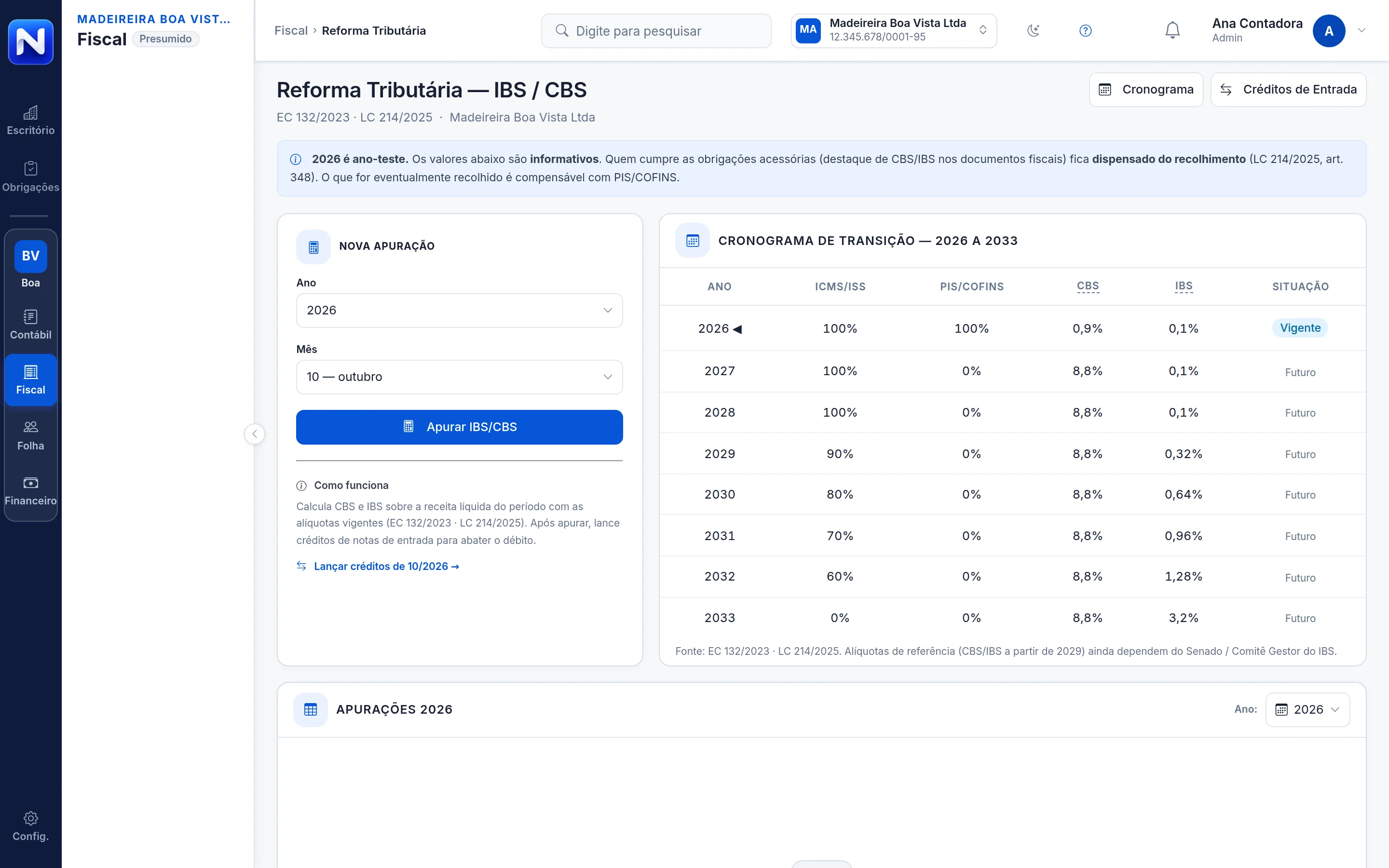The height and width of the screenshot is (868, 1389).
Task: Open the Mês dropdown showing 10 — outubro
Action: 459,377
